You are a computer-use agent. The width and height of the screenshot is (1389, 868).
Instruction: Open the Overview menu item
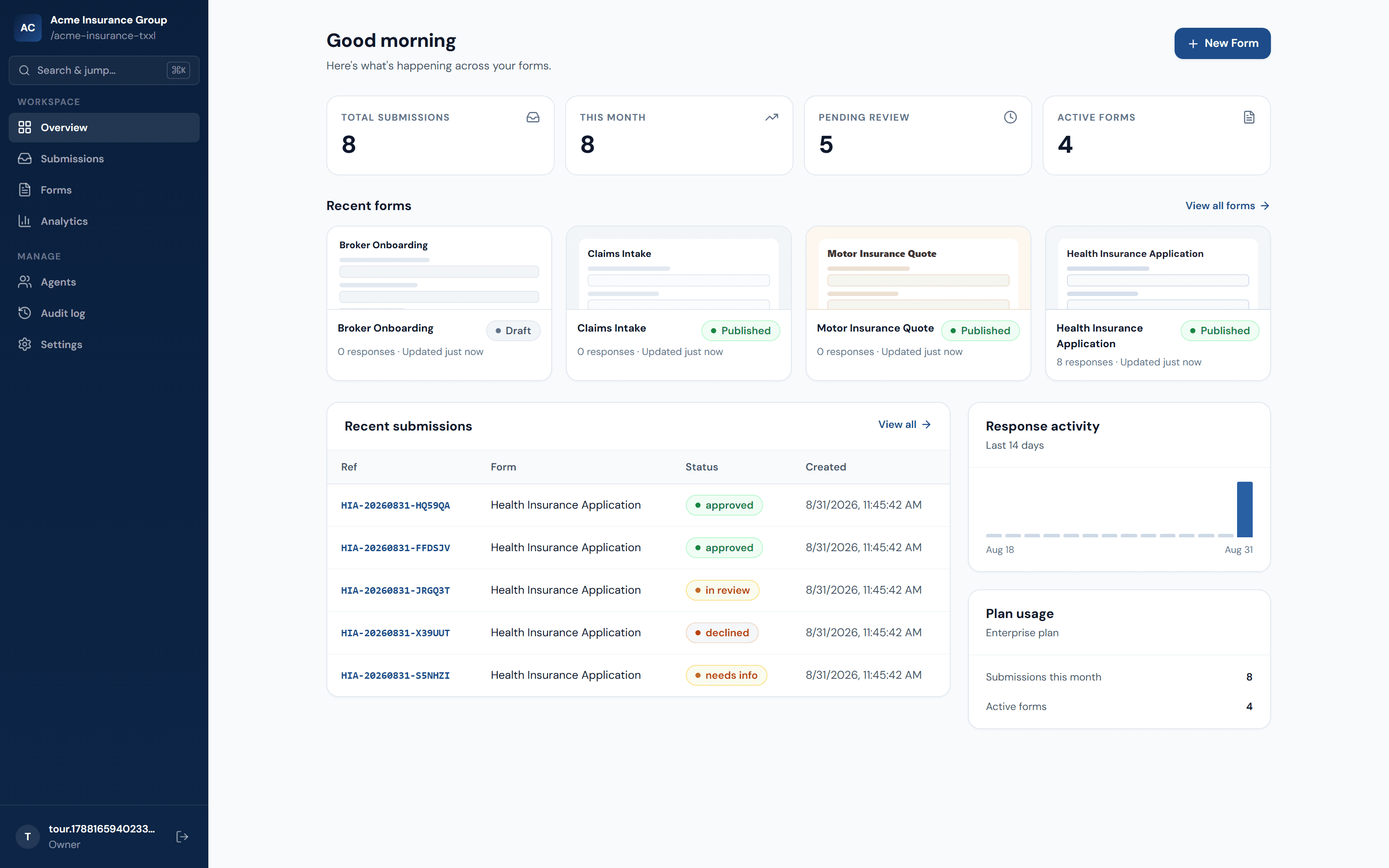point(104,128)
